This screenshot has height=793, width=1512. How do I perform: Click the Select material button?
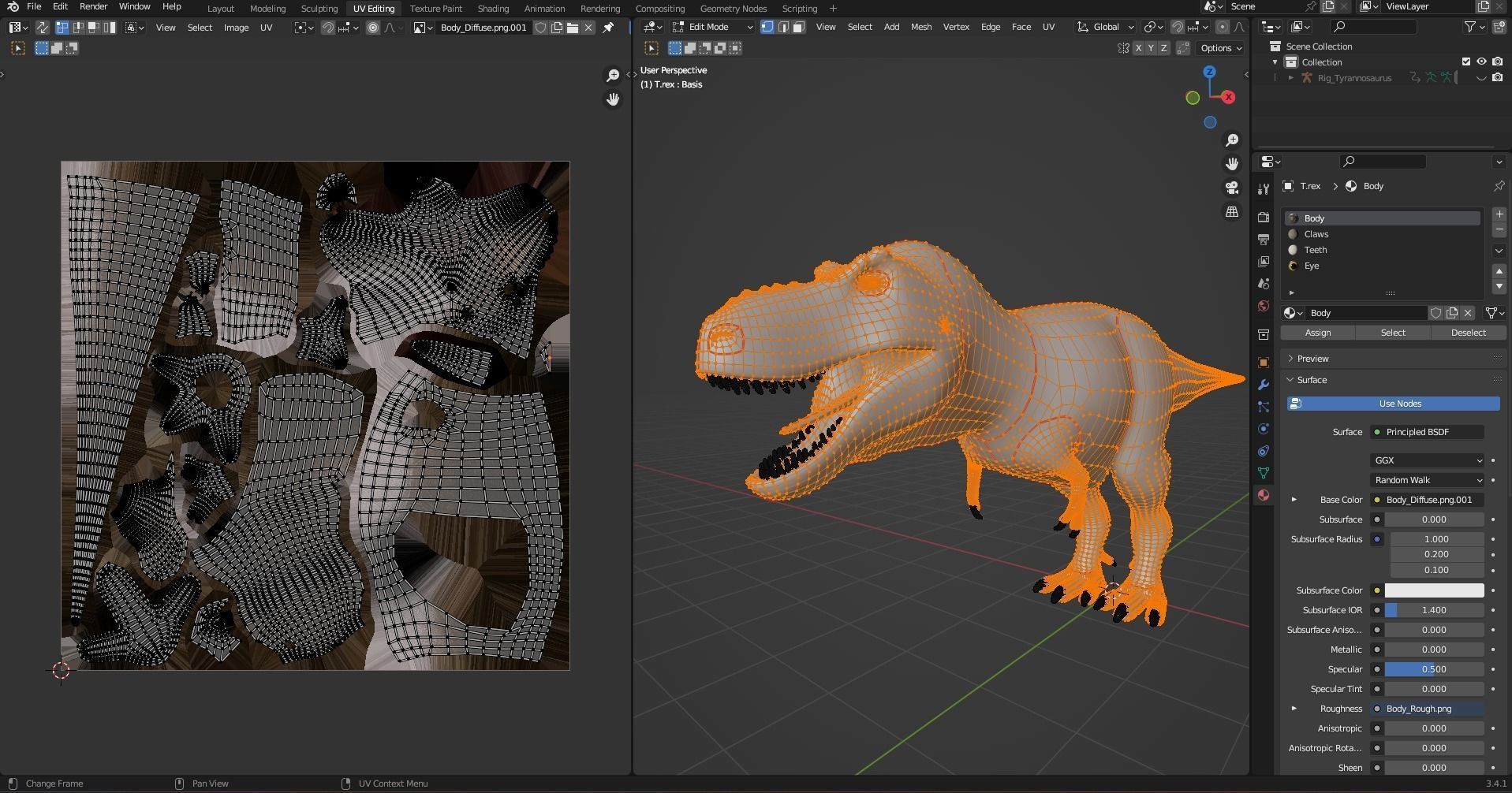(x=1393, y=333)
